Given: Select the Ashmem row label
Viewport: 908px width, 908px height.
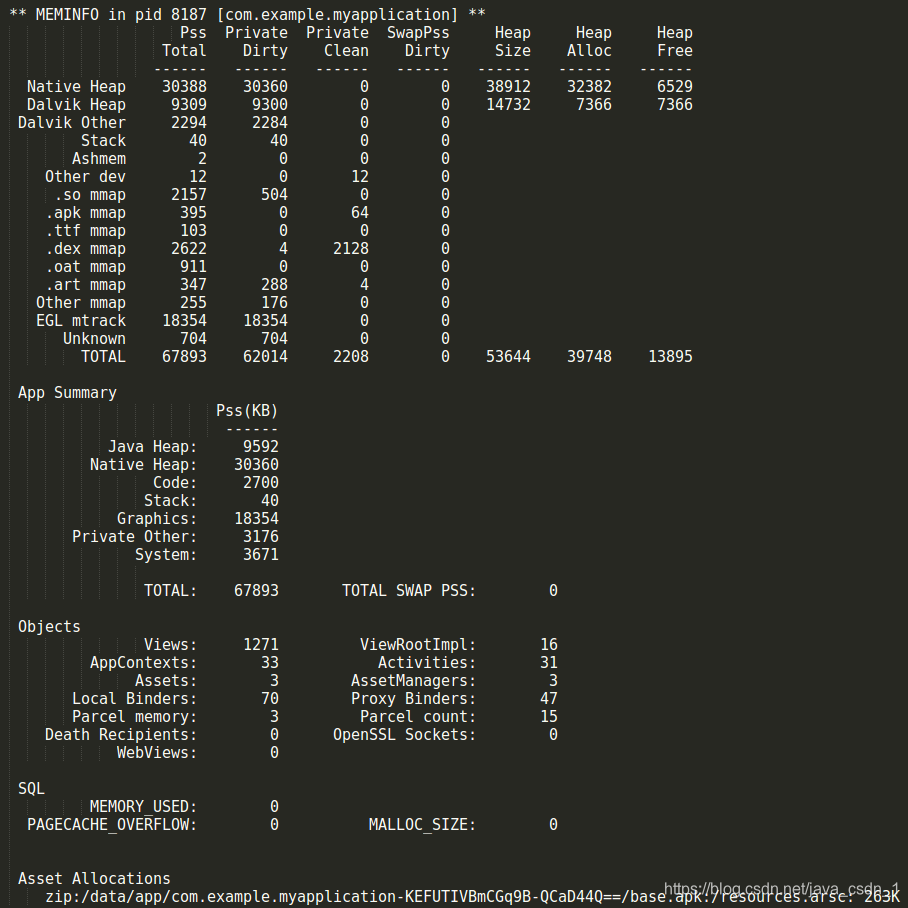Looking at the screenshot, I should (x=98, y=159).
